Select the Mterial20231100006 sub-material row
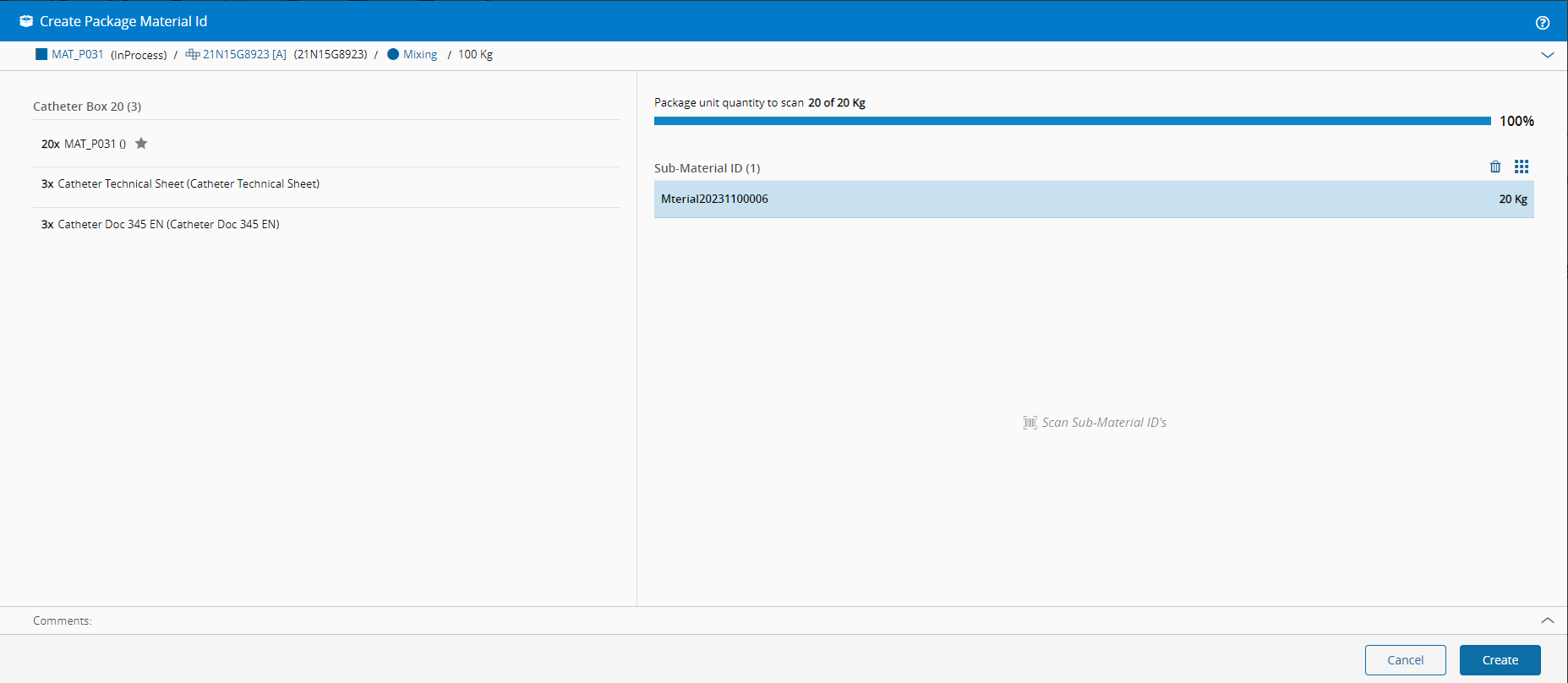The width and height of the screenshot is (1568, 683). point(1093,199)
